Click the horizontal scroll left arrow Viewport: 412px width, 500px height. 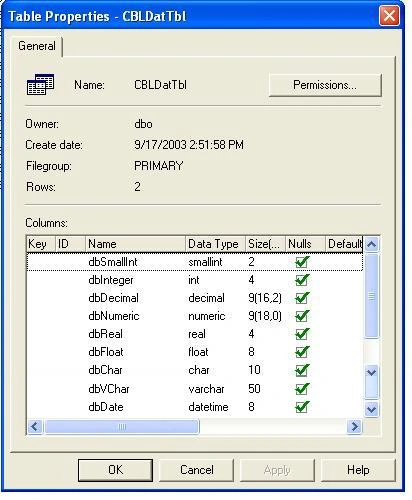35,426
